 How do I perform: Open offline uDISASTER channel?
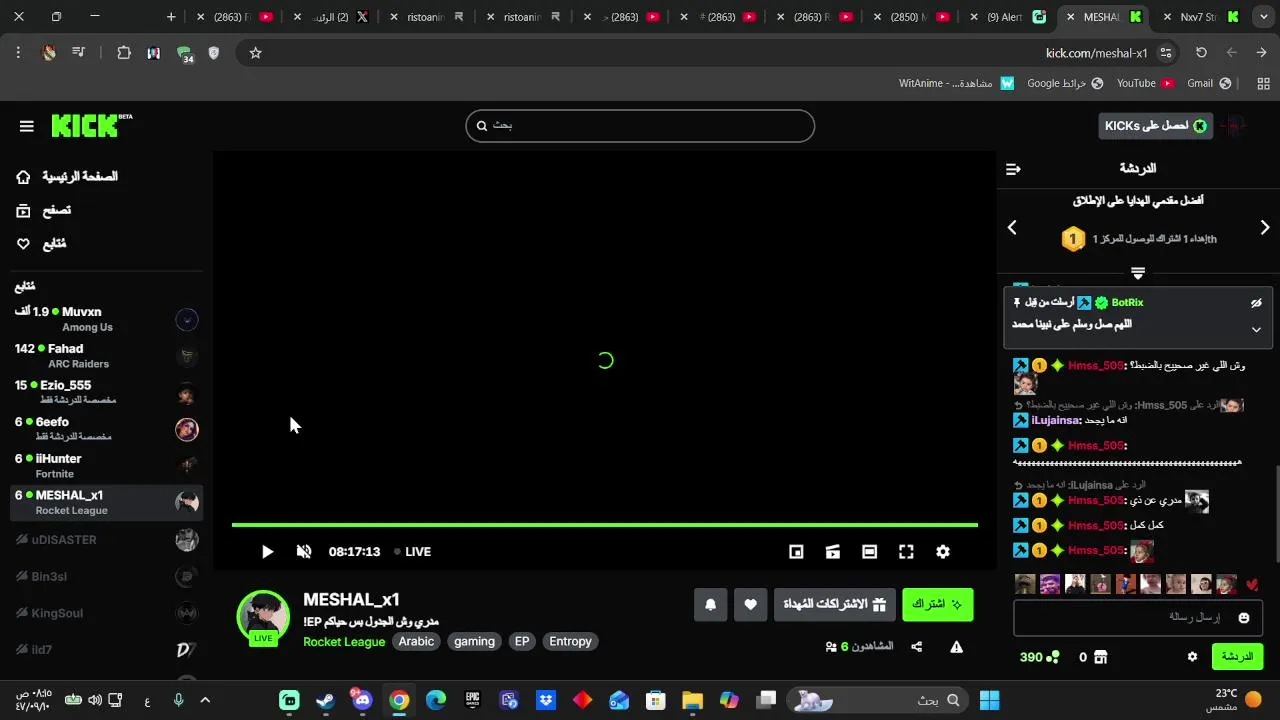coord(106,540)
